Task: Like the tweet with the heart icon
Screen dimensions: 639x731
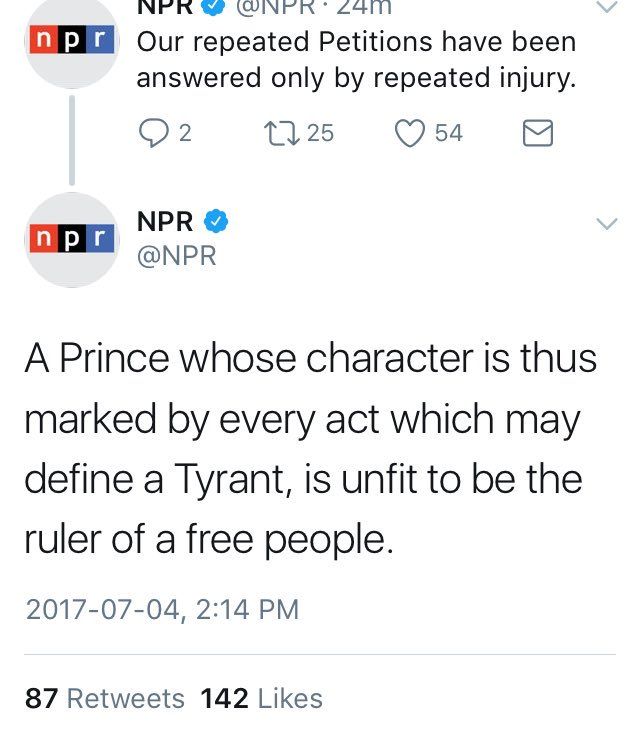Action: (x=411, y=133)
